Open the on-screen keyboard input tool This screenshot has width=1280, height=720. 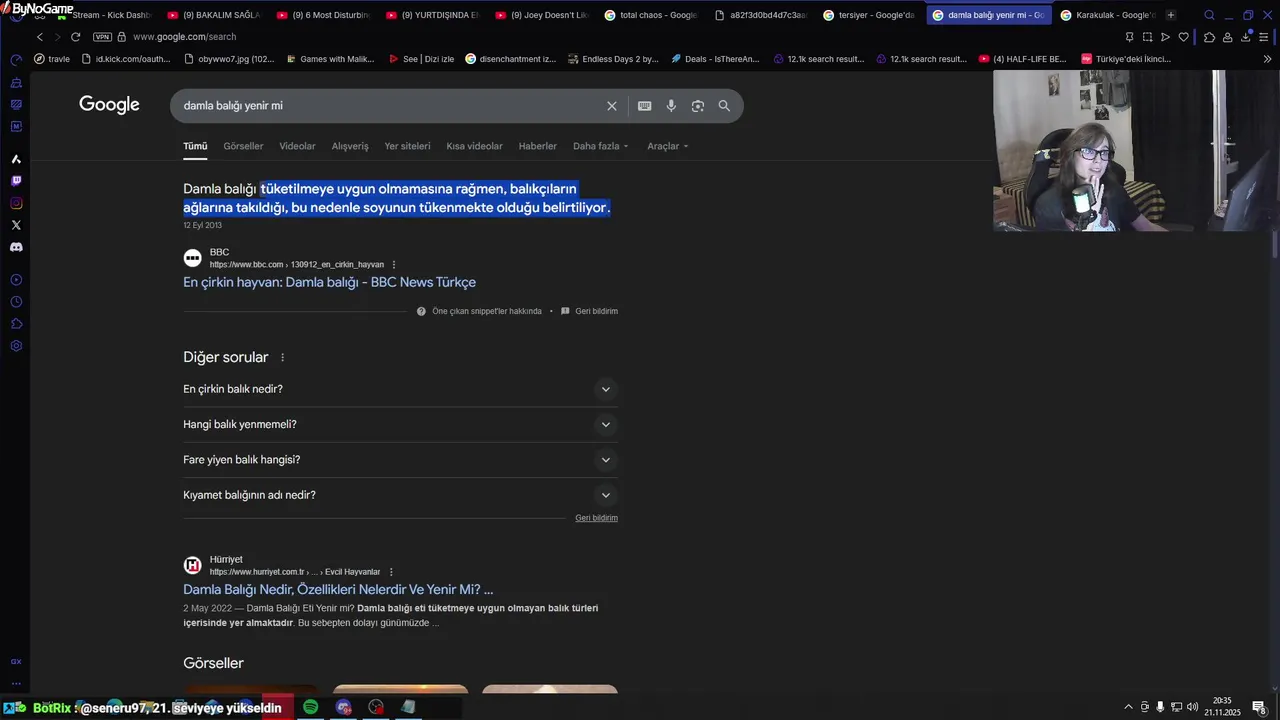645,106
